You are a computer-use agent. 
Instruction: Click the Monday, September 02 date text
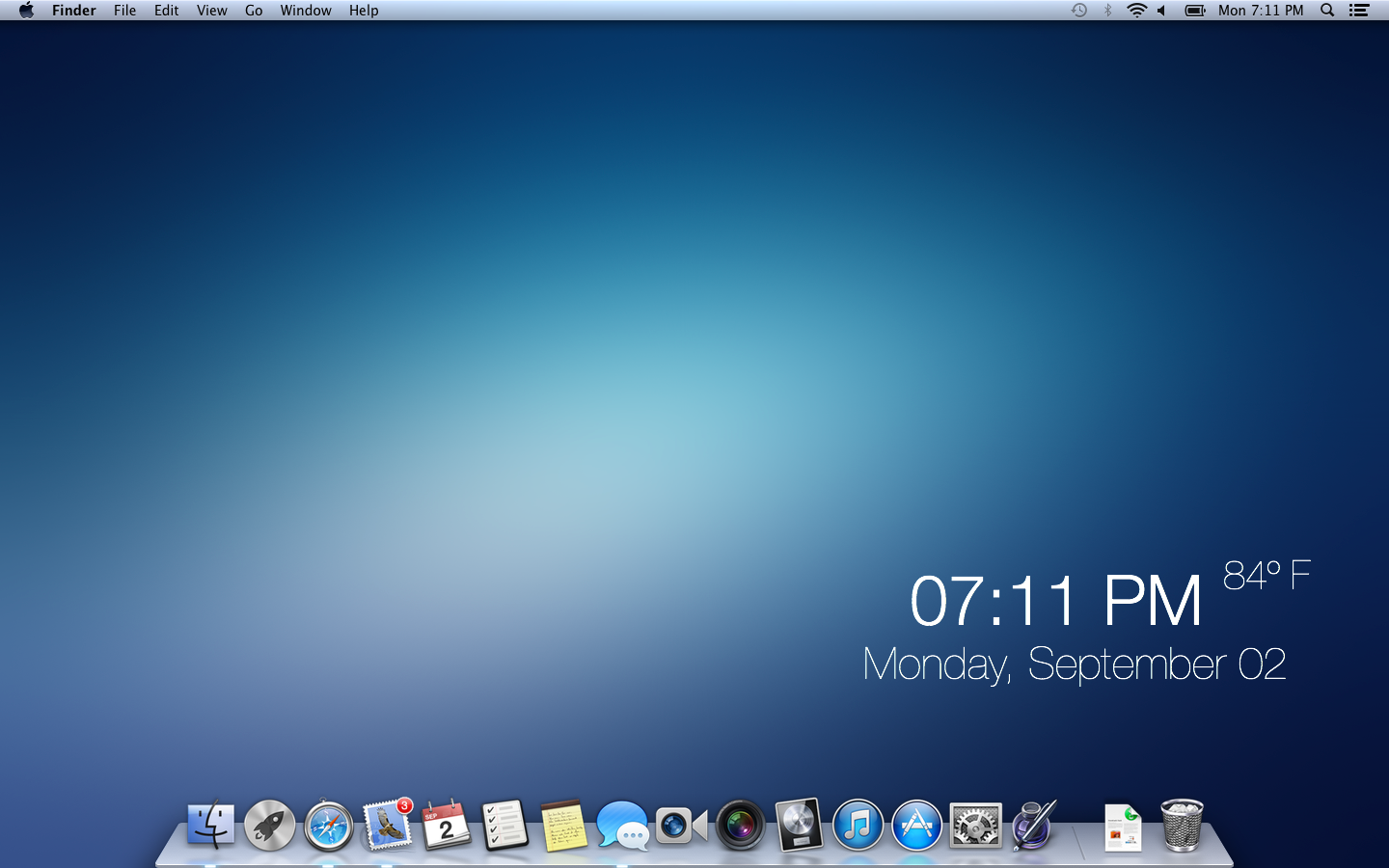click(x=1075, y=665)
